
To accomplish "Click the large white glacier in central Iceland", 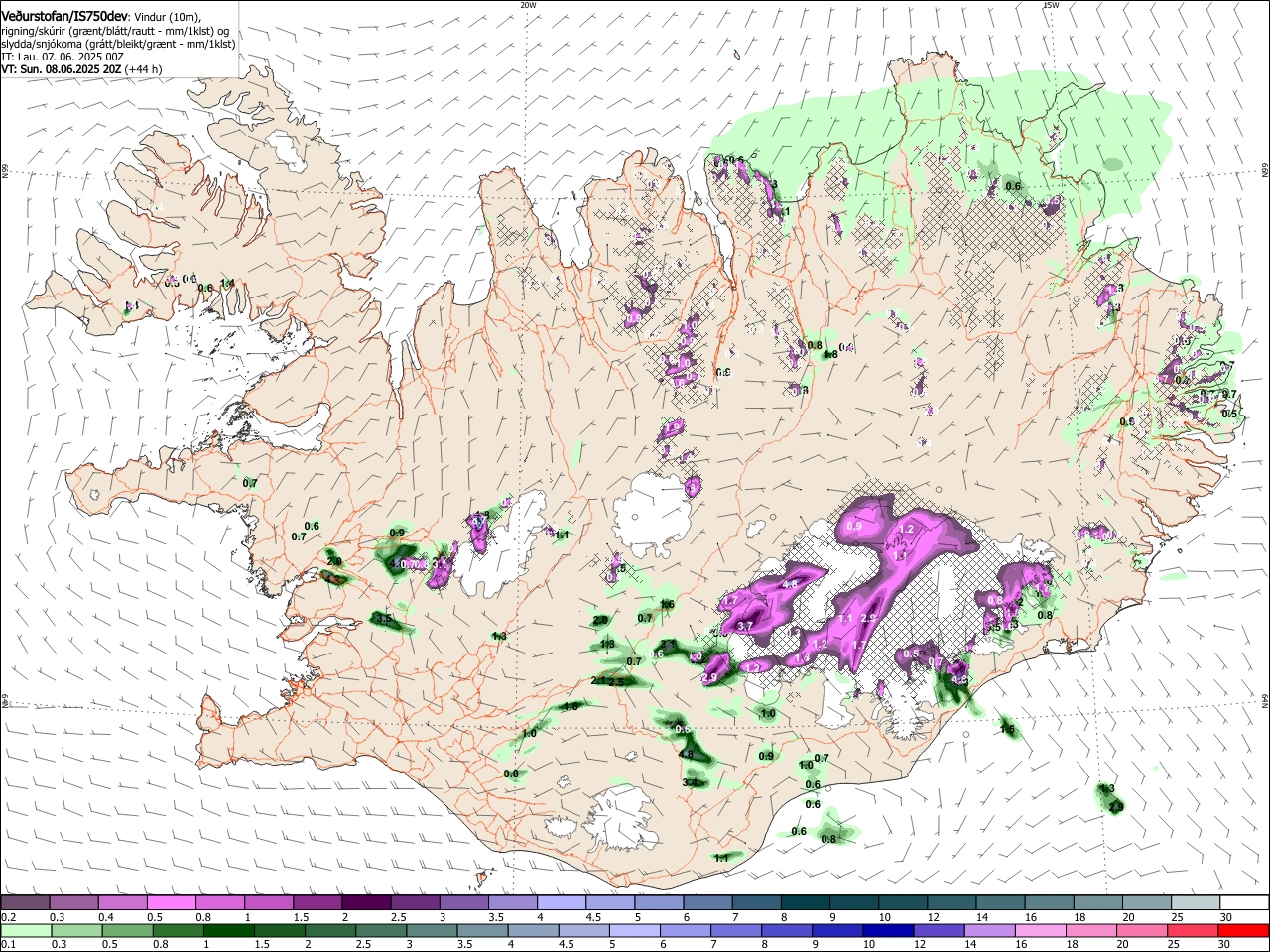I will (x=652, y=513).
